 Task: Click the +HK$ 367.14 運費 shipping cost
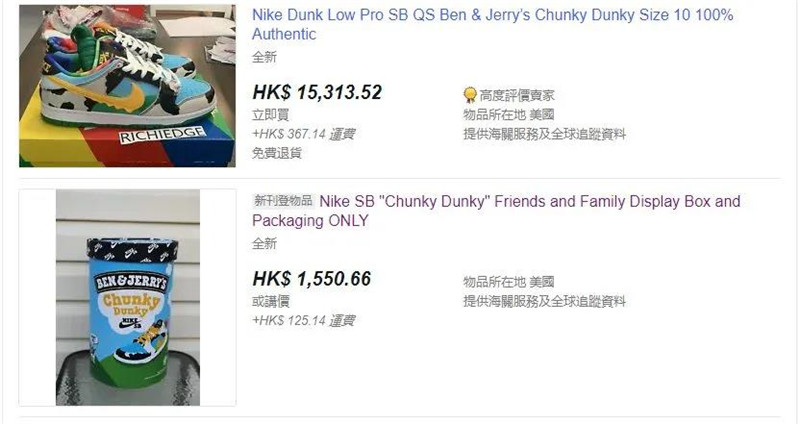304,134
